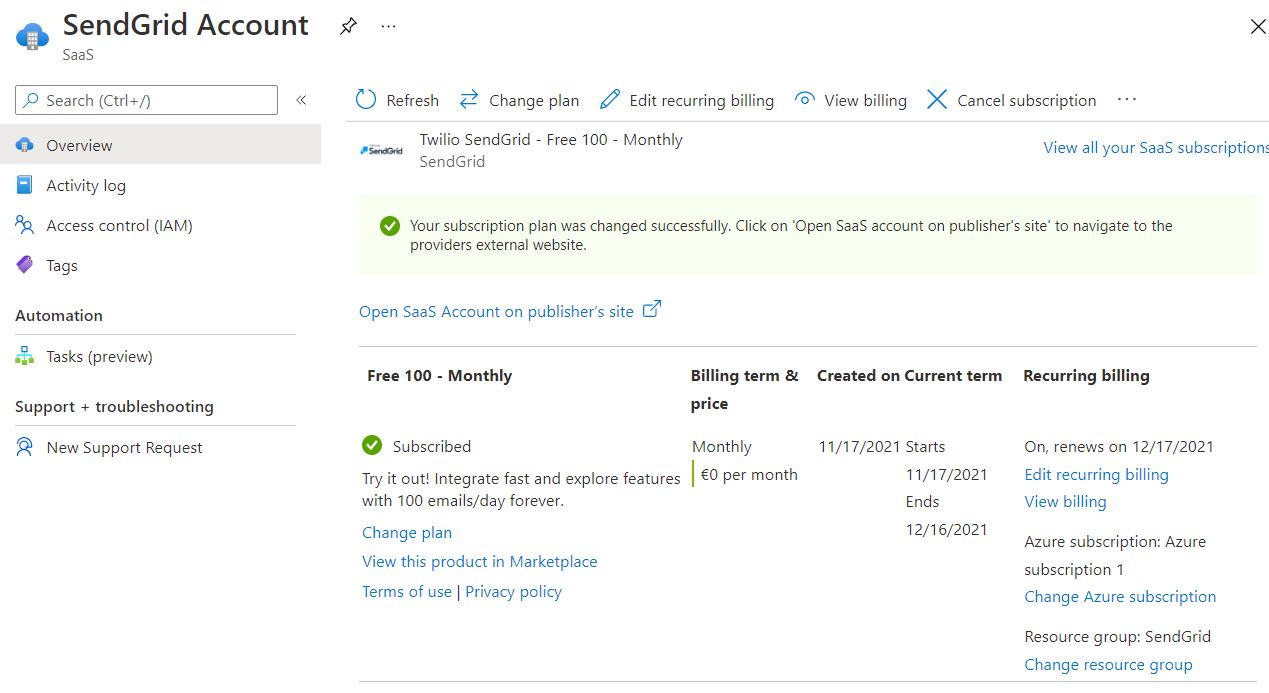Click the external link icon after publisher's site

point(651,309)
